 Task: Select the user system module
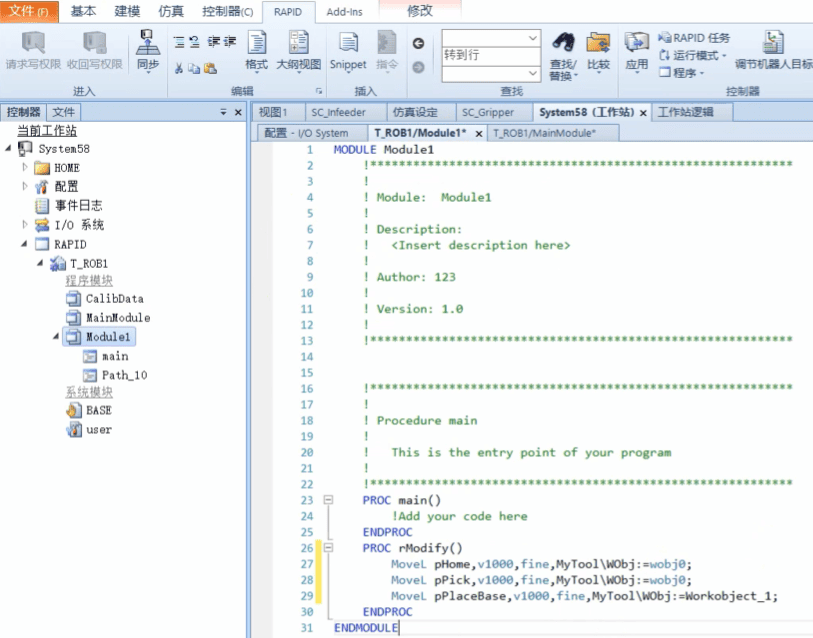pos(89,429)
